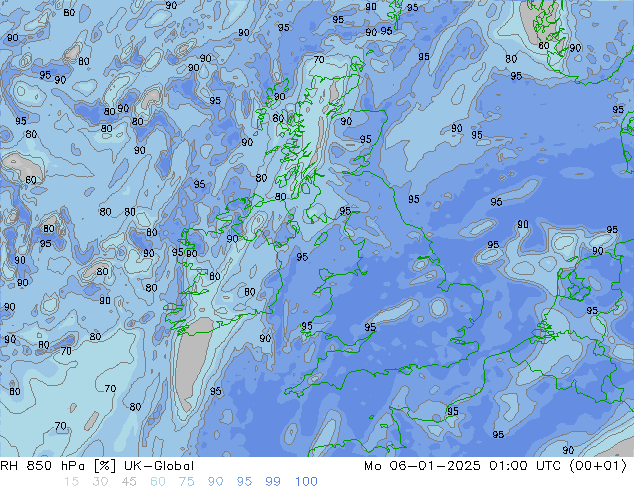Pick the legend value "99"
The height and width of the screenshot is (490, 634).
point(273,482)
